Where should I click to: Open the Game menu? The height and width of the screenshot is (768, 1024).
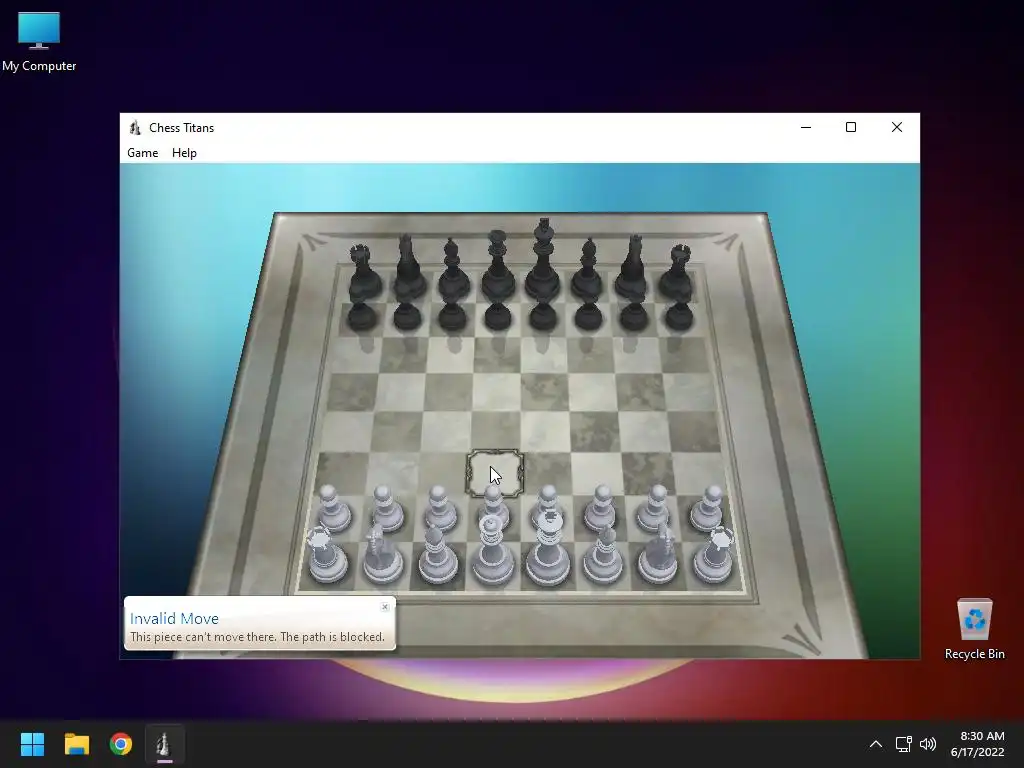[142, 153]
